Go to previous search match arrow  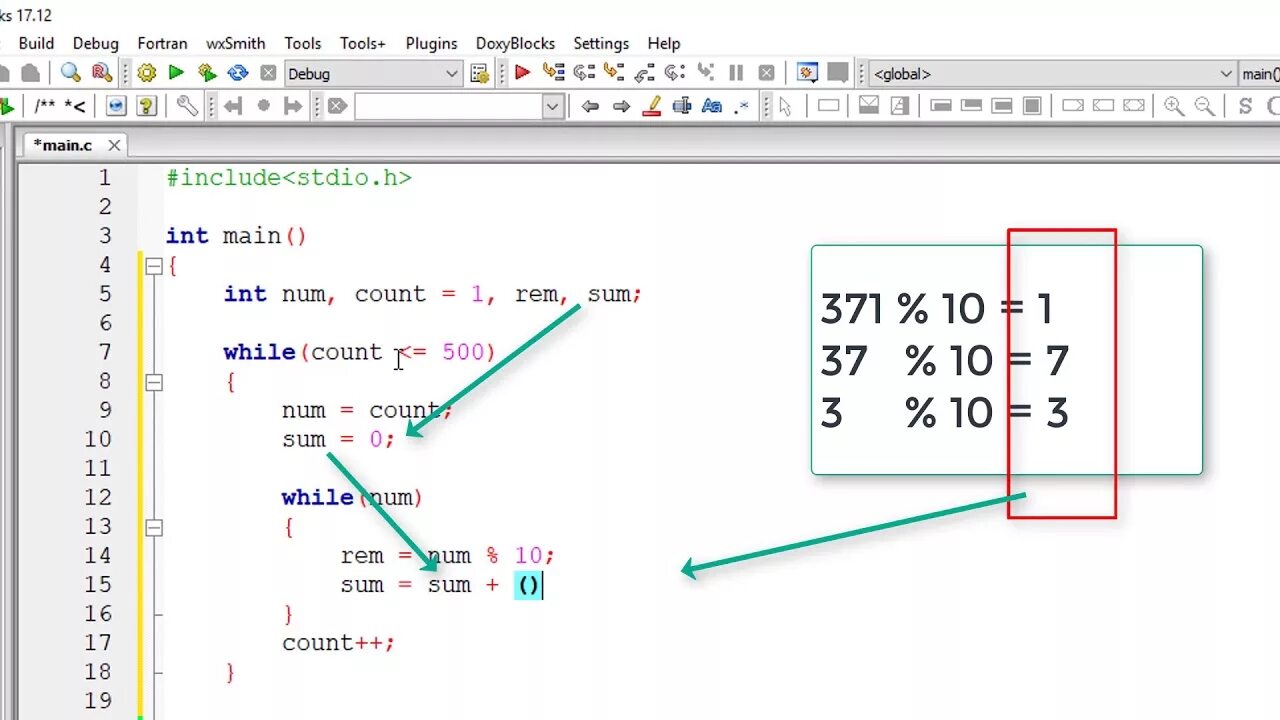pyautogui.click(x=590, y=106)
